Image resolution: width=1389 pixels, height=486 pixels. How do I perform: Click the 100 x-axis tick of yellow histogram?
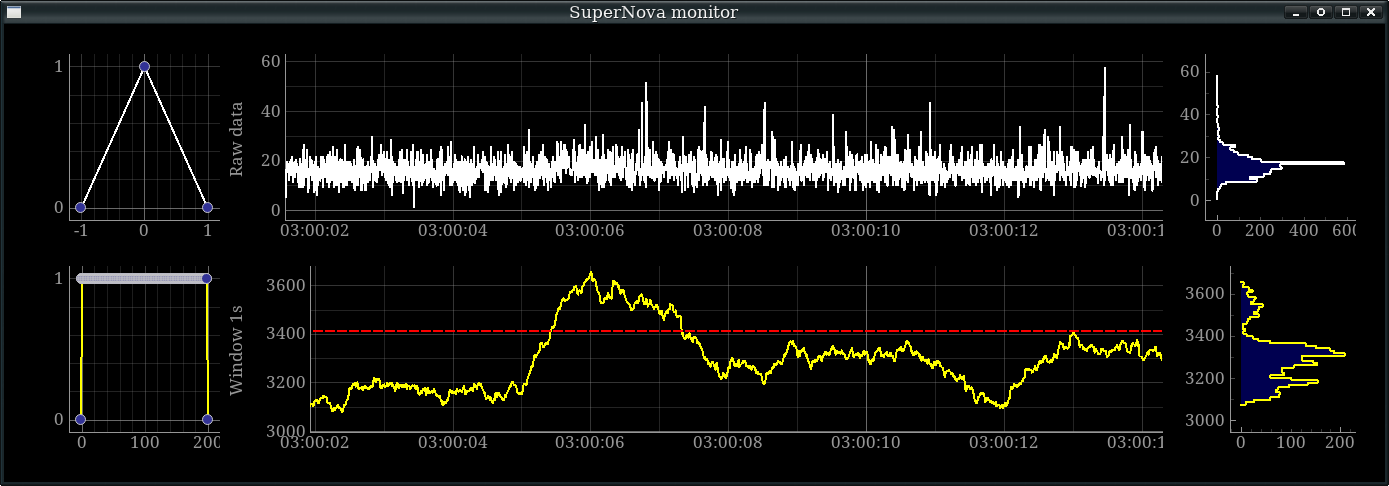pos(1291,442)
